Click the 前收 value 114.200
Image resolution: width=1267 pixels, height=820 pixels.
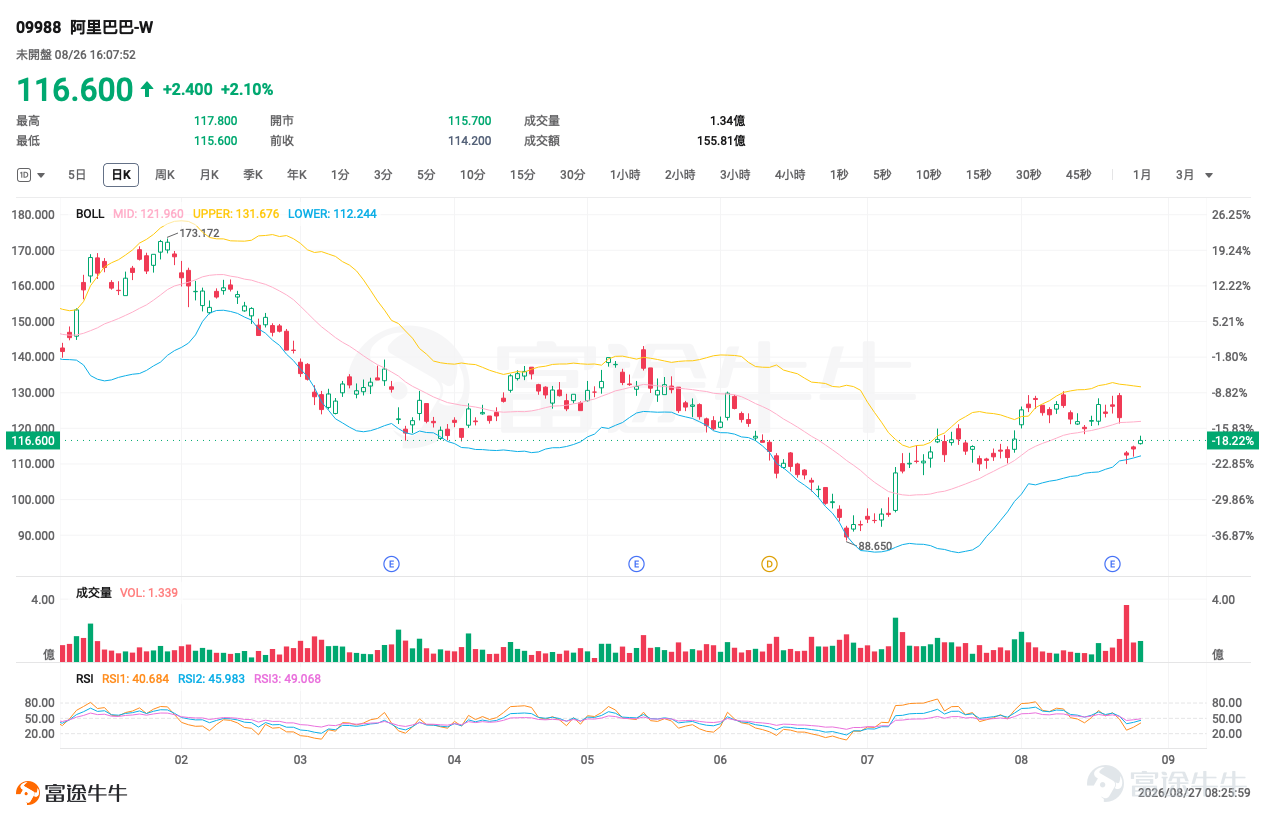[469, 141]
